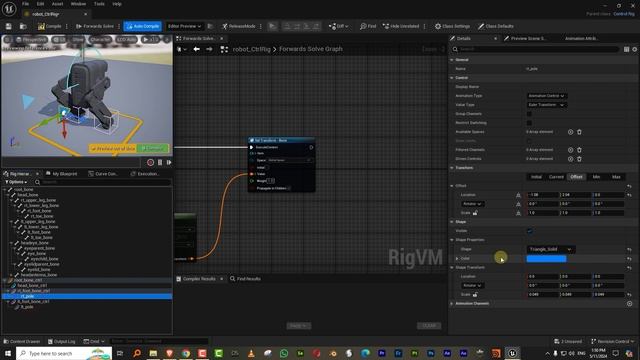
Task: Toggle Hide Unrelated nodes
Action: pos(401,26)
